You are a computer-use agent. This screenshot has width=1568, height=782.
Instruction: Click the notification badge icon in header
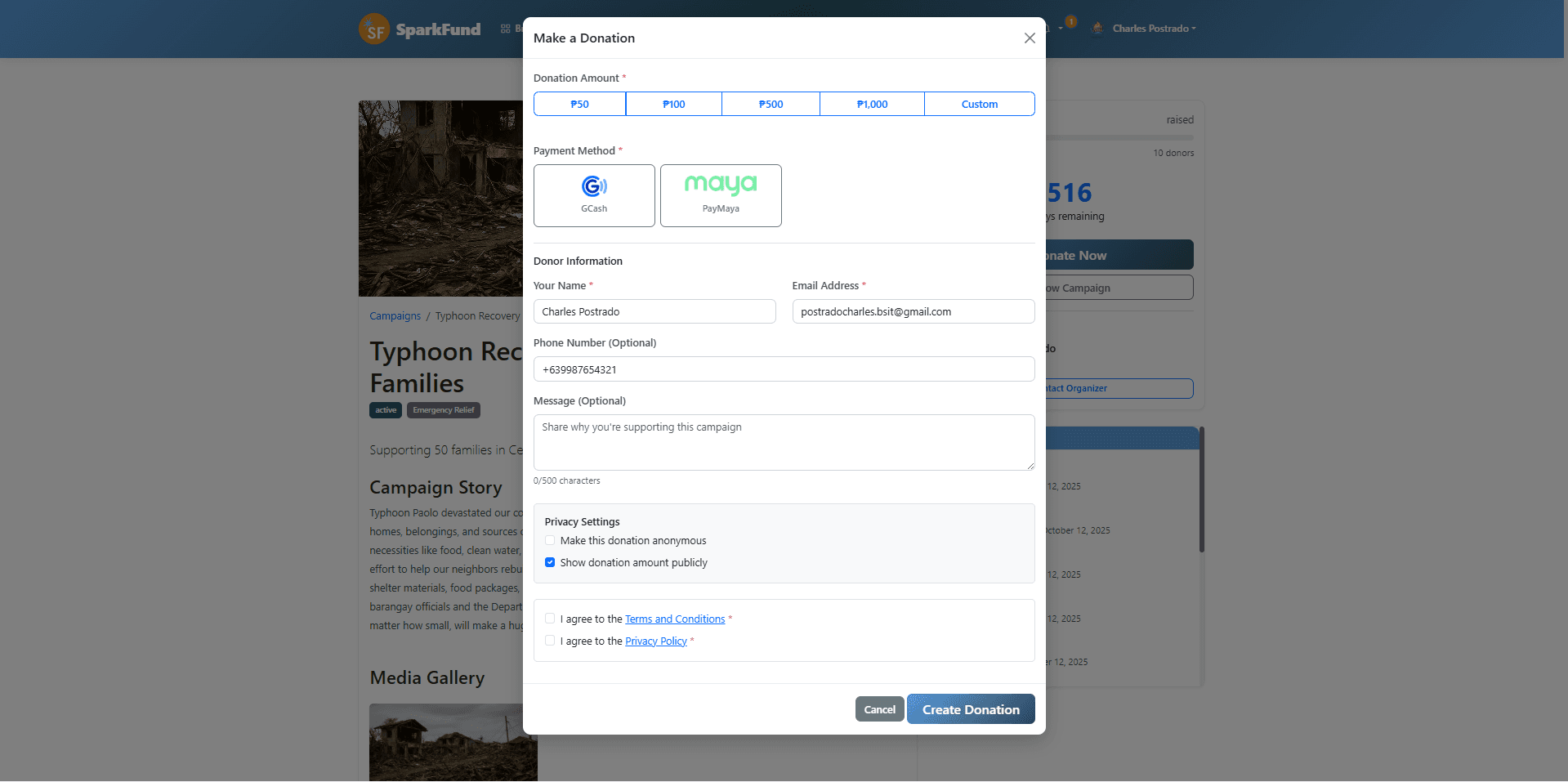pyautogui.click(x=1070, y=22)
